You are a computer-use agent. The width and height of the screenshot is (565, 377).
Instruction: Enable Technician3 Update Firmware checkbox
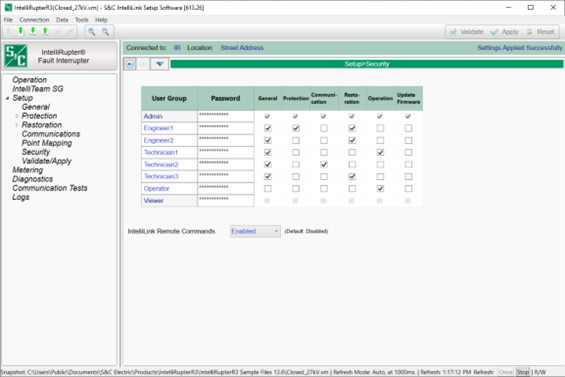click(408, 177)
